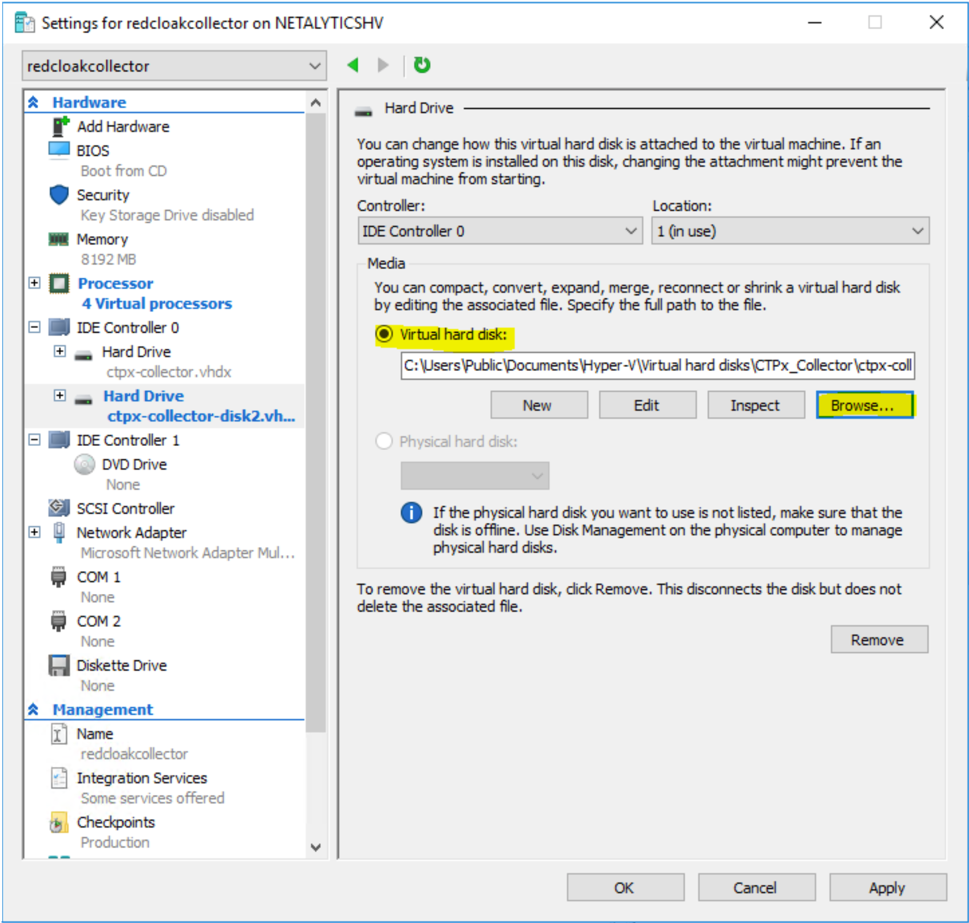
Task: Click the green back navigation arrow
Action: 353,65
